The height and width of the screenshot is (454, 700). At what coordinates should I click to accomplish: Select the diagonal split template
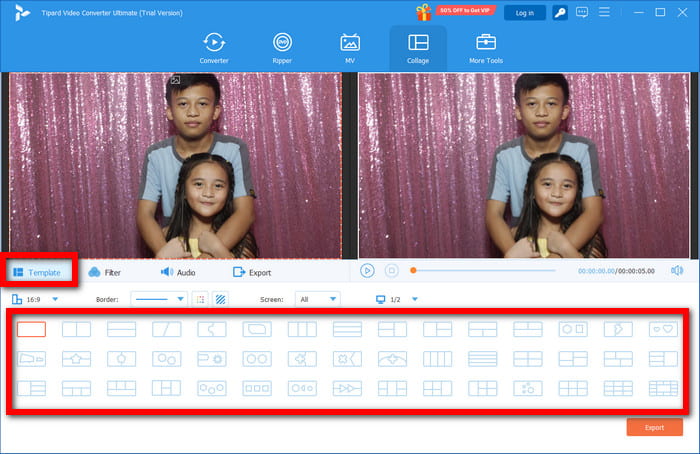click(x=167, y=329)
